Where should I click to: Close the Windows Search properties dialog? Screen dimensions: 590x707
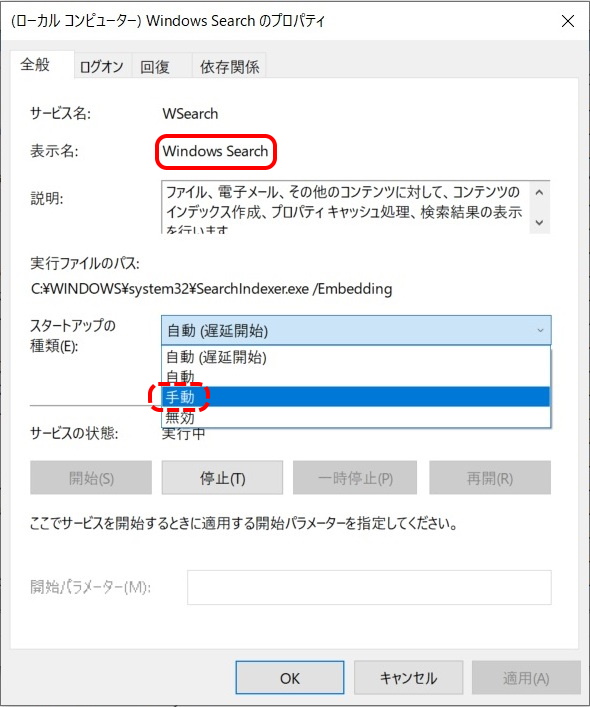click(x=567, y=21)
